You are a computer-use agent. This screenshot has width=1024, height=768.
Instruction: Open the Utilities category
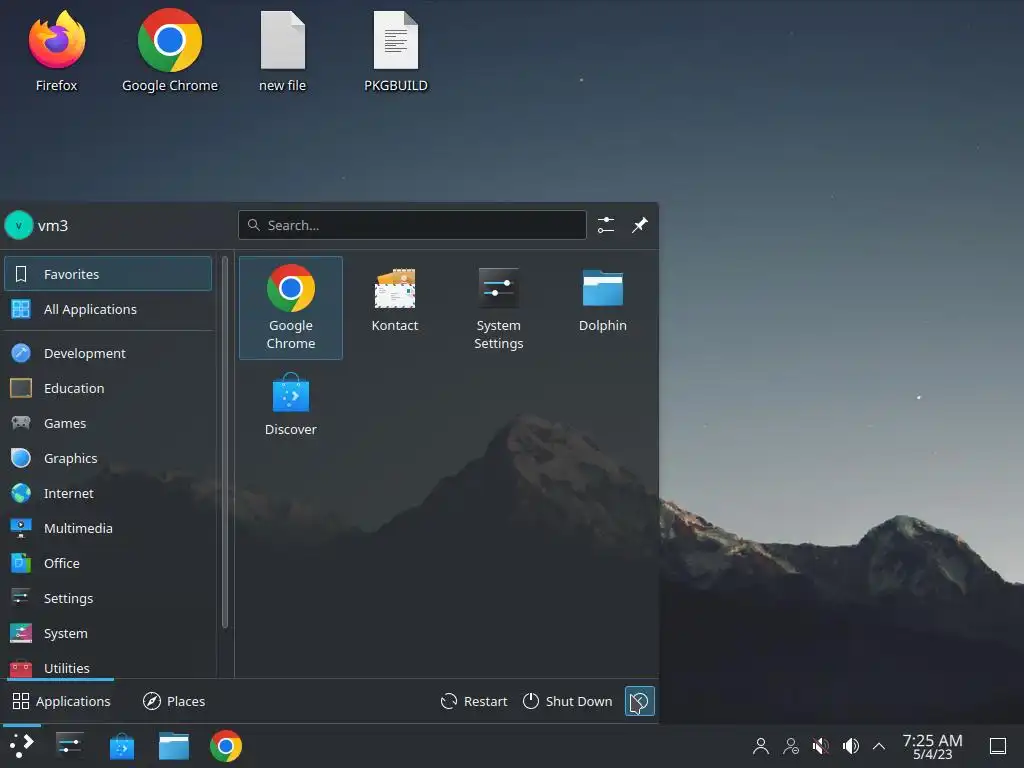108,667
